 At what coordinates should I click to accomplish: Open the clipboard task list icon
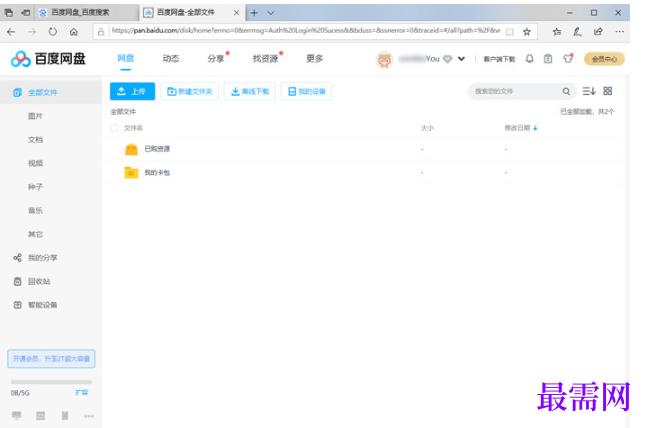tap(548, 59)
